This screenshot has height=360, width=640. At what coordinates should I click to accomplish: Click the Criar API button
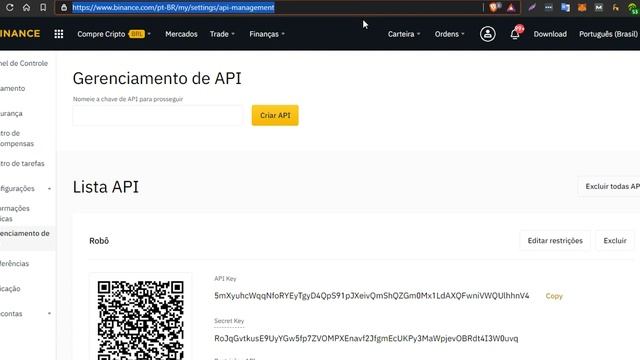point(275,116)
